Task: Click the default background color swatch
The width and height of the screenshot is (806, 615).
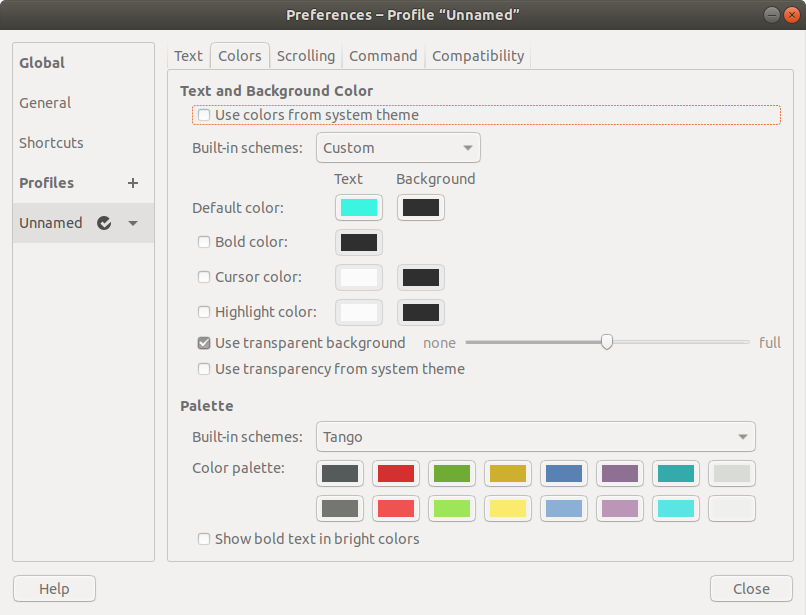Action: pyautogui.click(x=421, y=208)
